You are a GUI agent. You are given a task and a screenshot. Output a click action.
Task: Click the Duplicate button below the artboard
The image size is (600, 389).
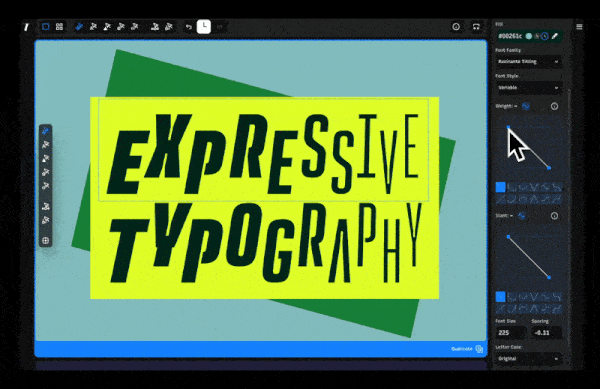click(x=467, y=349)
